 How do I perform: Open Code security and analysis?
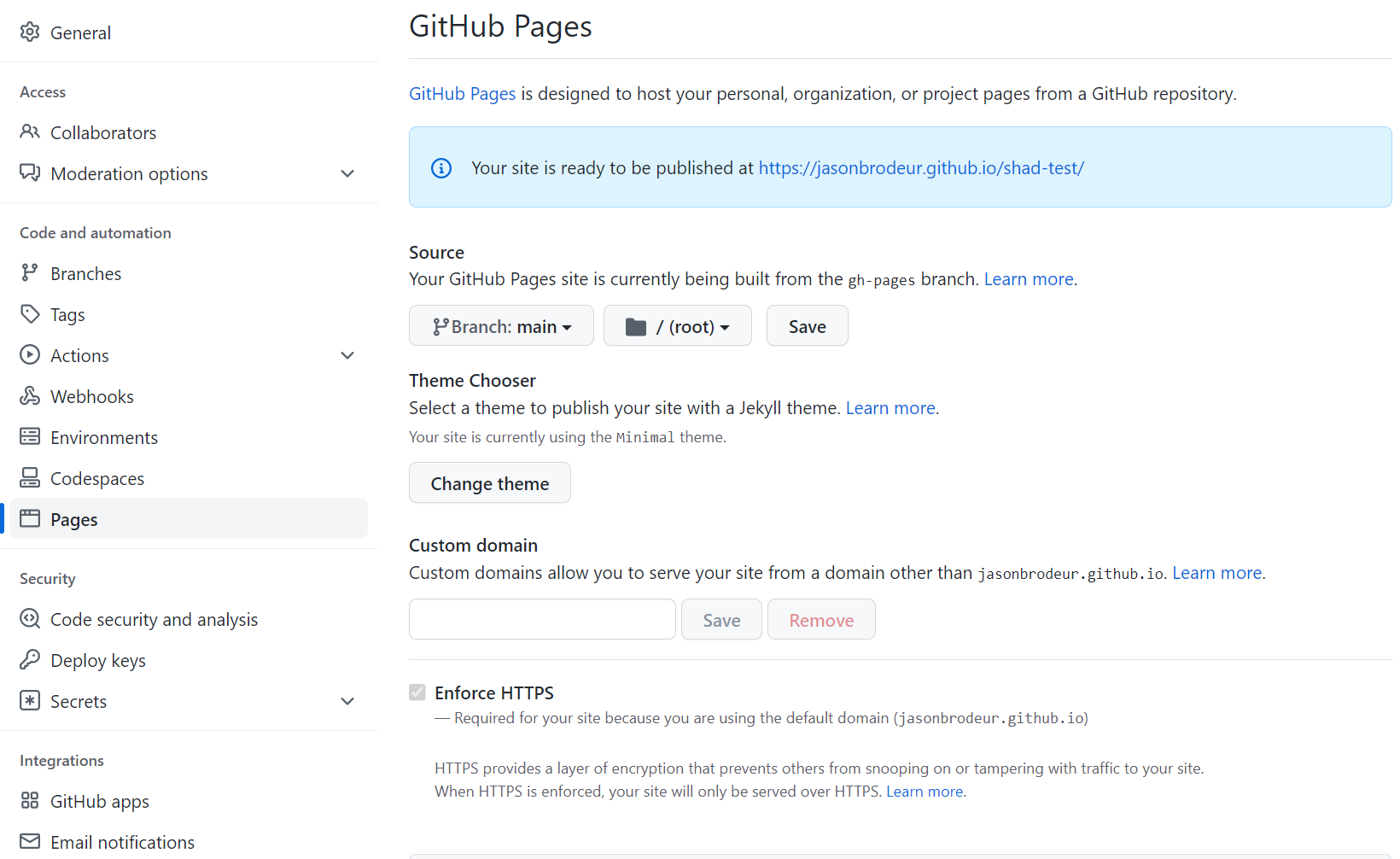189,619
